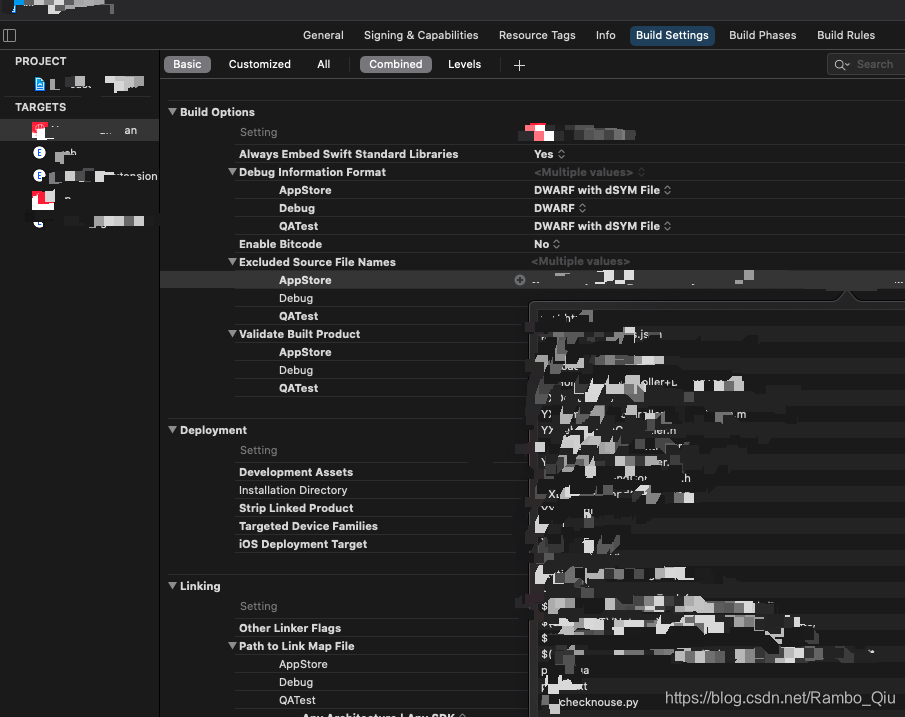Screen dimensions: 905x717
Task: Select Other Linker Flags setting
Action: coord(290,628)
